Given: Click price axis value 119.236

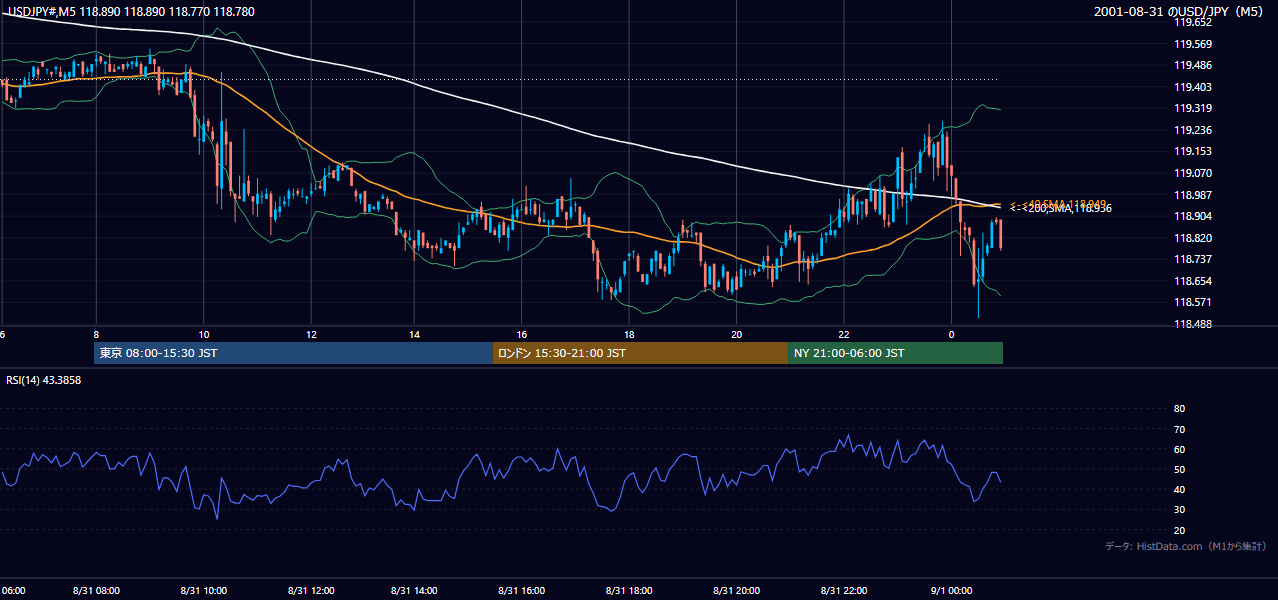Looking at the screenshot, I should click(x=1194, y=130).
